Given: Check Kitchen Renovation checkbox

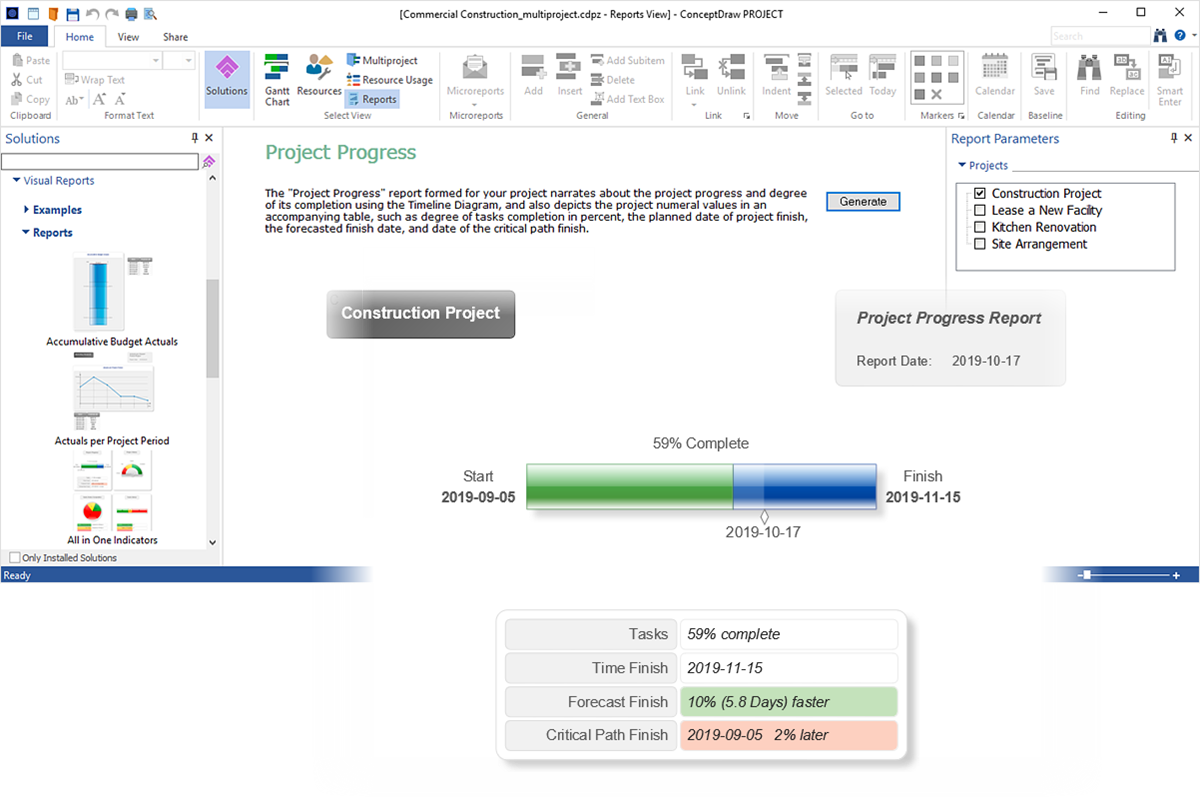Looking at the screenshot, I should [980, 227].
